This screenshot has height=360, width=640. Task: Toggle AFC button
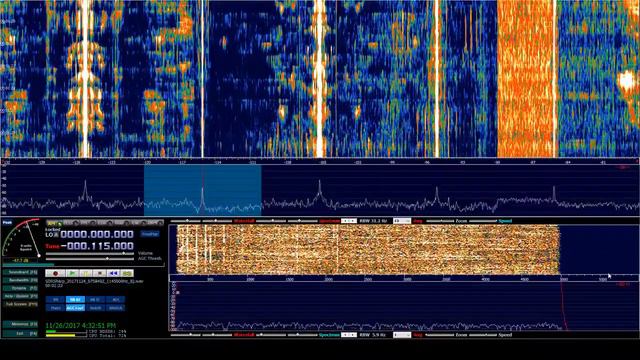pyautogui.click(x=115, y=300)
